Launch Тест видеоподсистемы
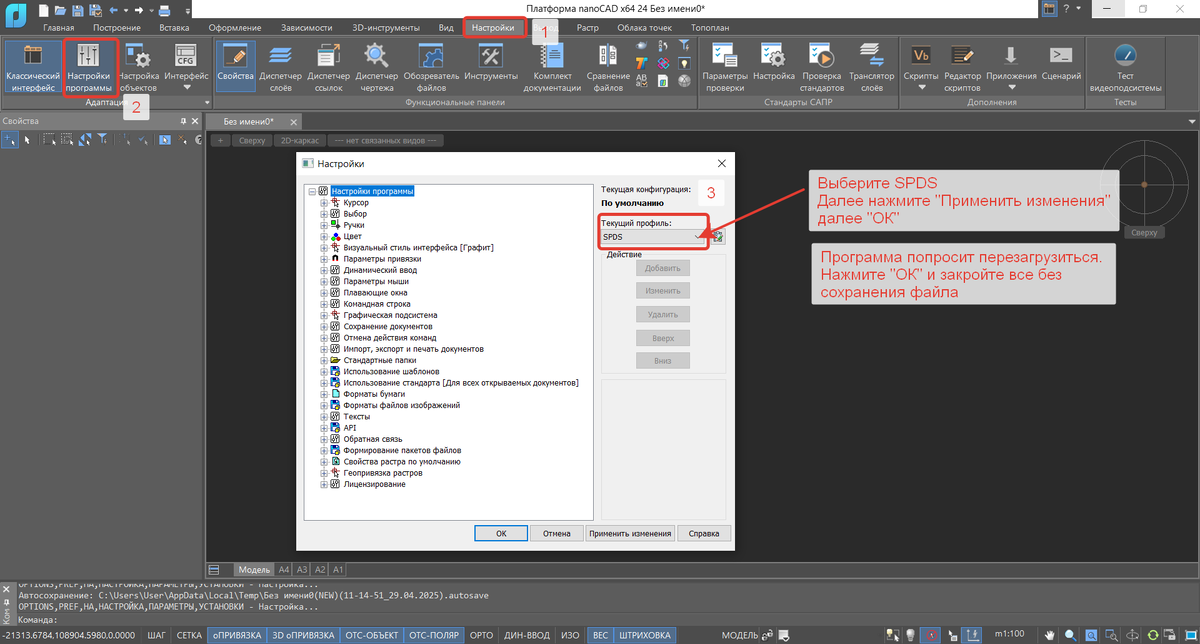 pos(1125,68)
